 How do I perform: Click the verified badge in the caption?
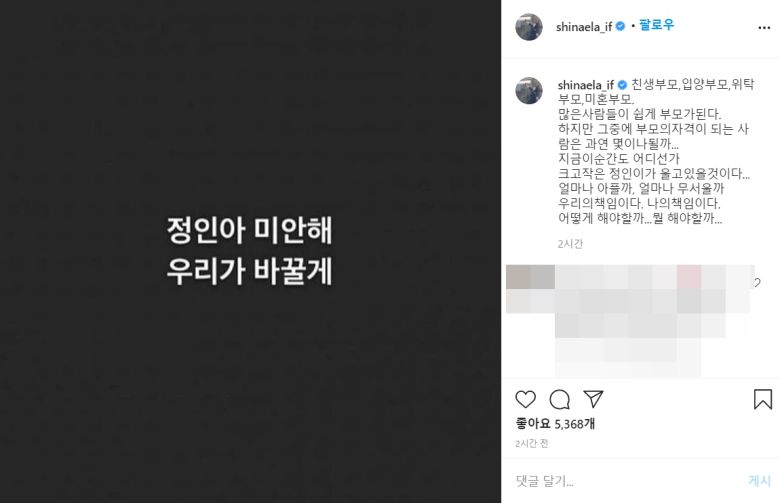(x=622, y=85)
